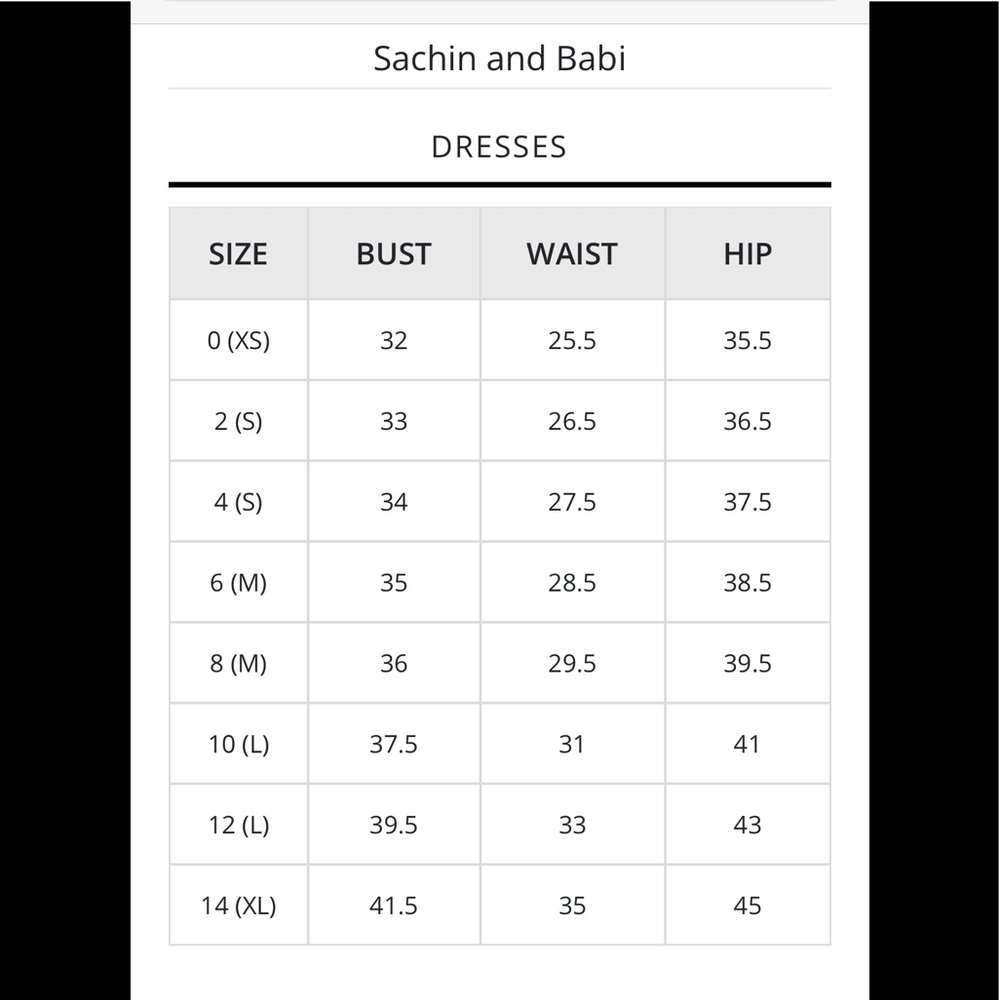
Task: Click the HIP column header
Action: 747,254
